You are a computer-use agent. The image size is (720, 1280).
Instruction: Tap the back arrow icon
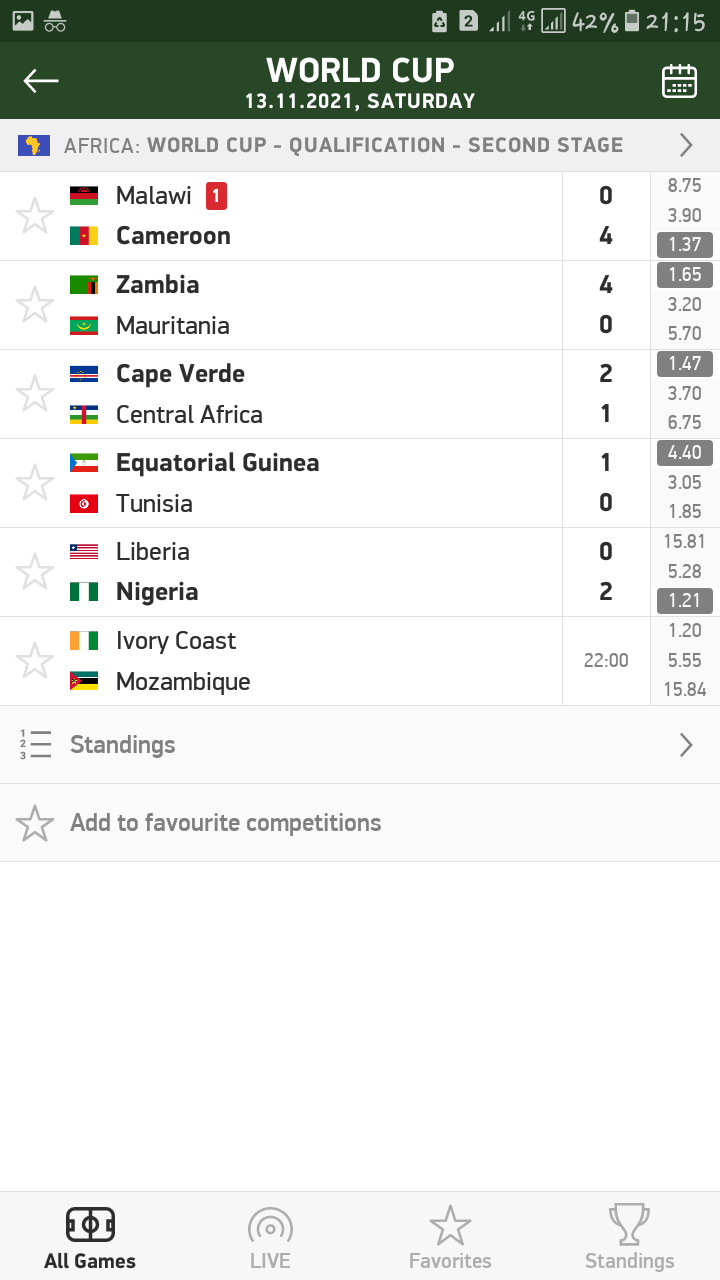pyautogui.click(x=42, y=81)
